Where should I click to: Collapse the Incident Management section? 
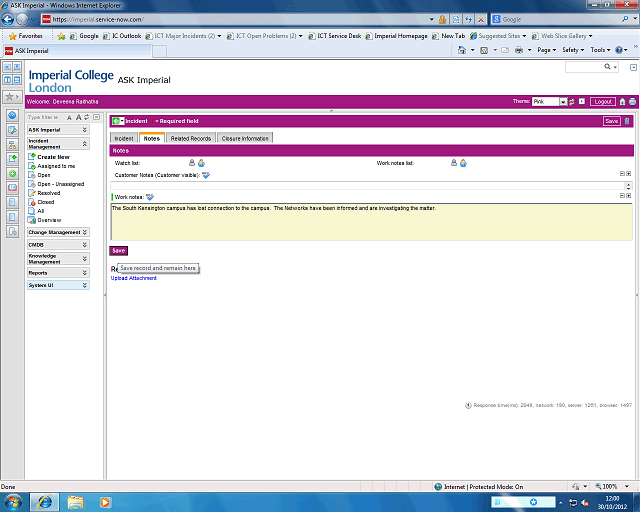[x=84, y=144]
